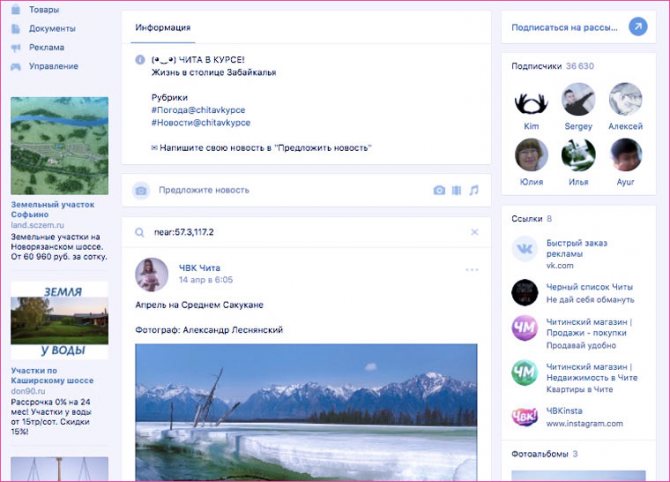This screenshot has width=670, height=482.
Task: Open subscriber Юлия's avatar
Action: (x=531, y=155)
